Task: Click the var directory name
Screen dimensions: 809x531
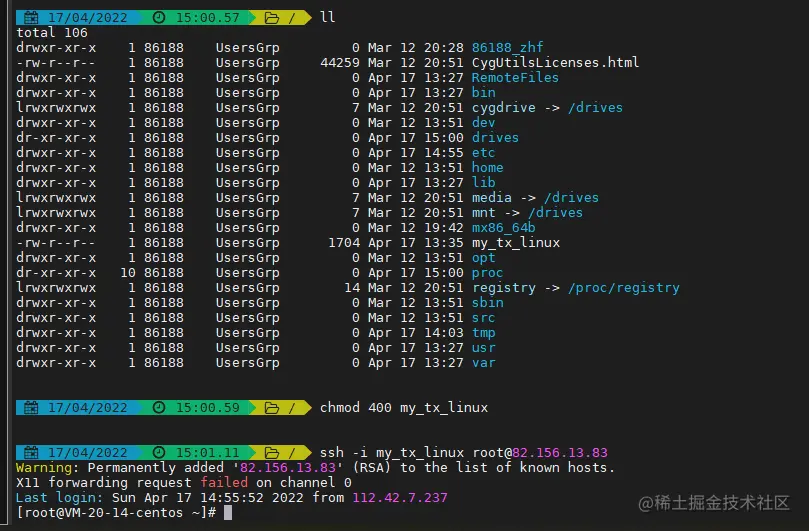Action: (483, 362)
